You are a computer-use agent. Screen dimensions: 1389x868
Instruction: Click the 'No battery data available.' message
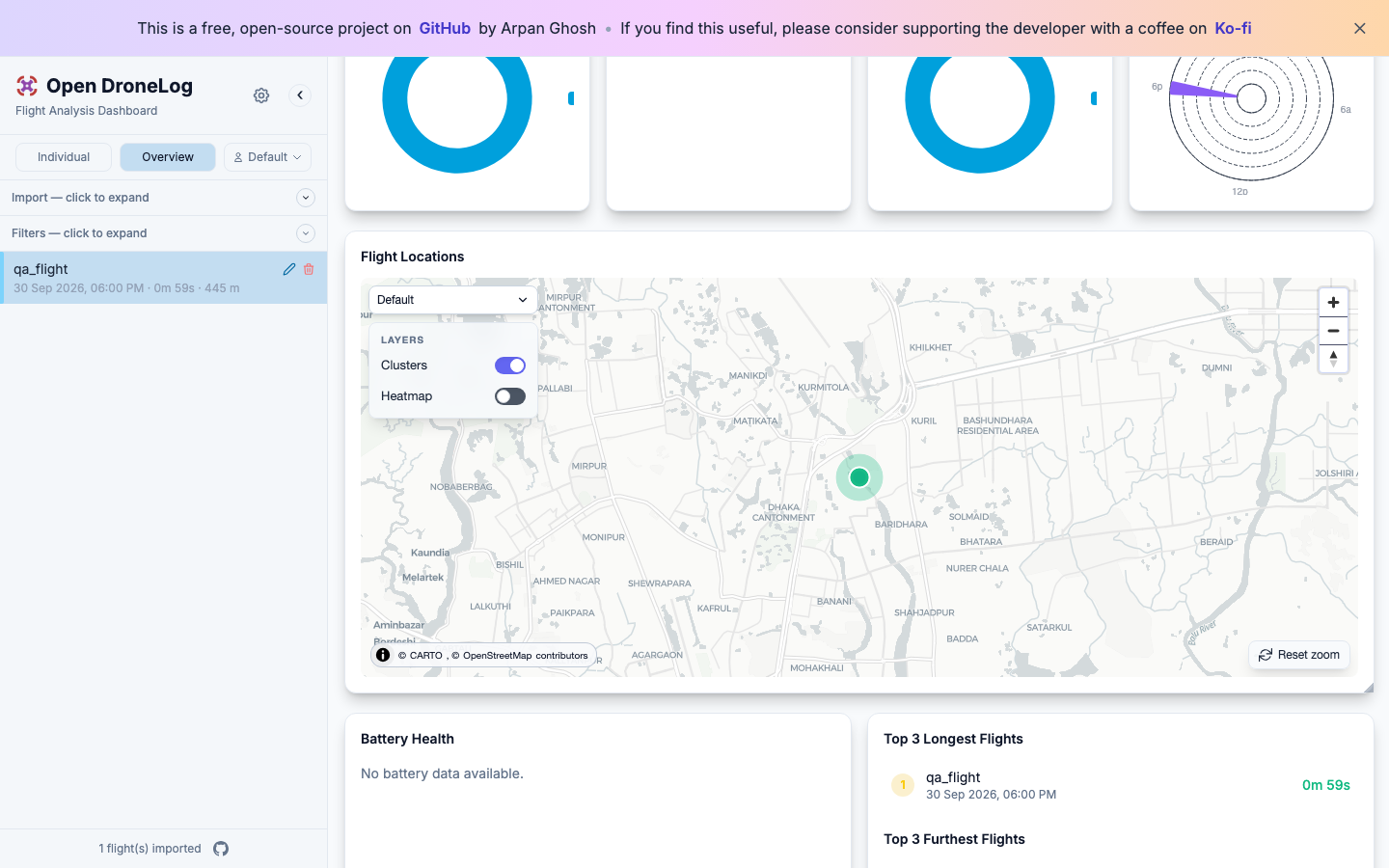[442, 773]
